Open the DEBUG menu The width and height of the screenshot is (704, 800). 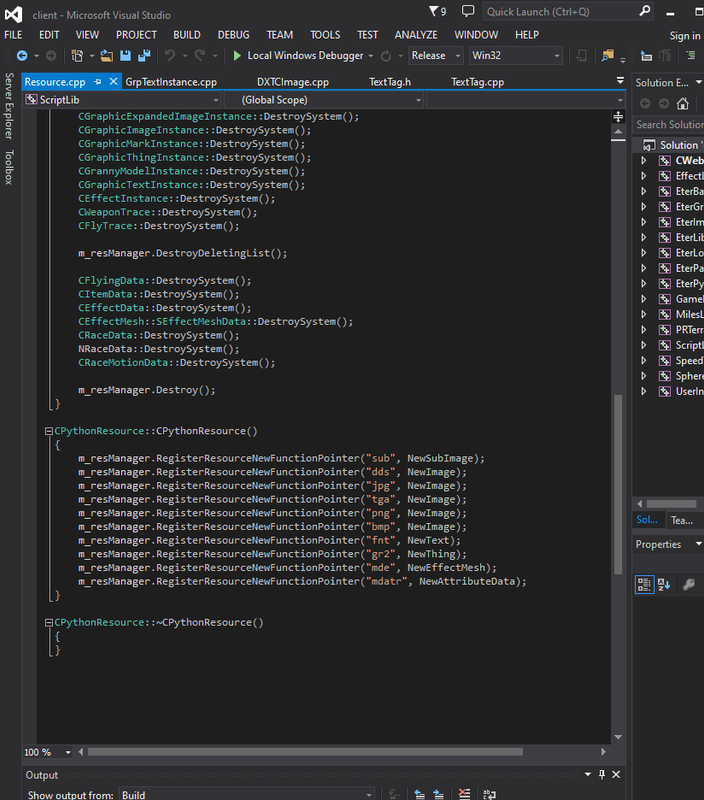point(233,35)
